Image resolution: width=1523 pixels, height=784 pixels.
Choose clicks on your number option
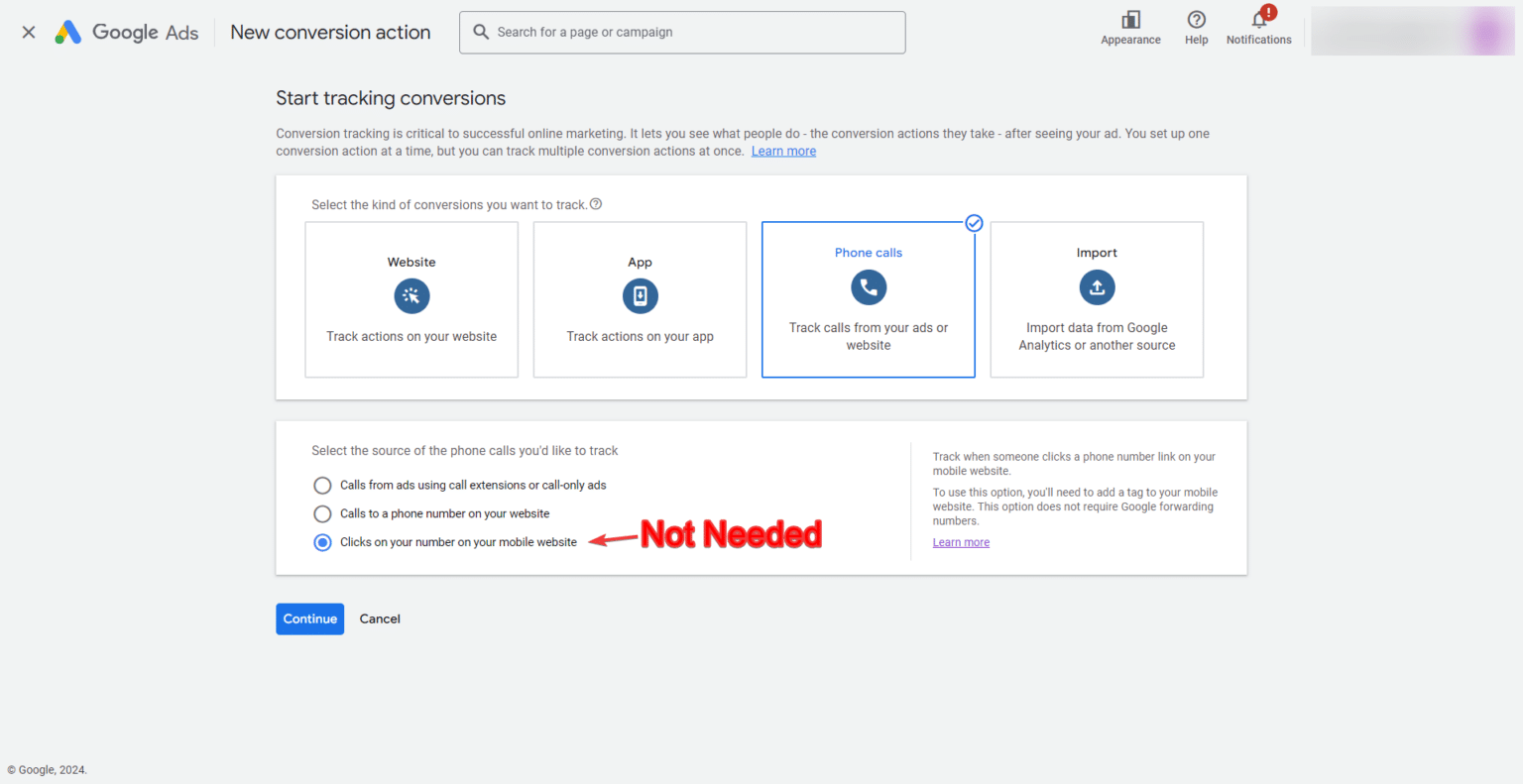[322, 542]
